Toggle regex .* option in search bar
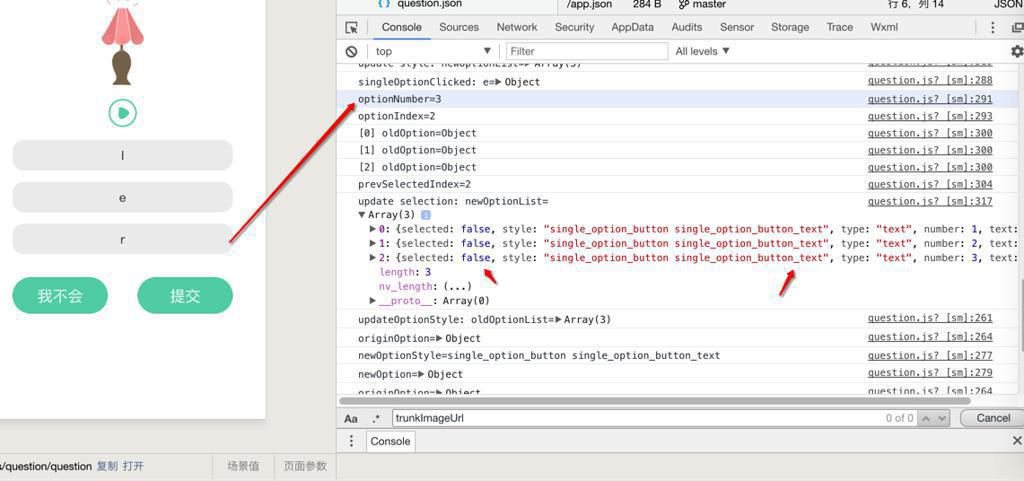The image size is (1024, 481). [x=376, y=418]
